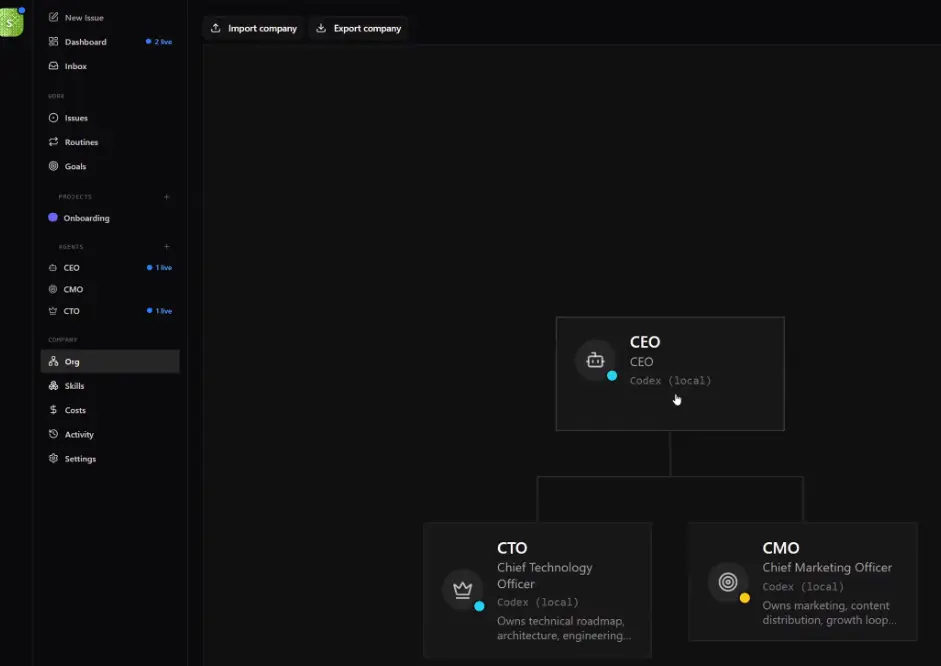Select the CMO agent in sidebar

[73, 290]
